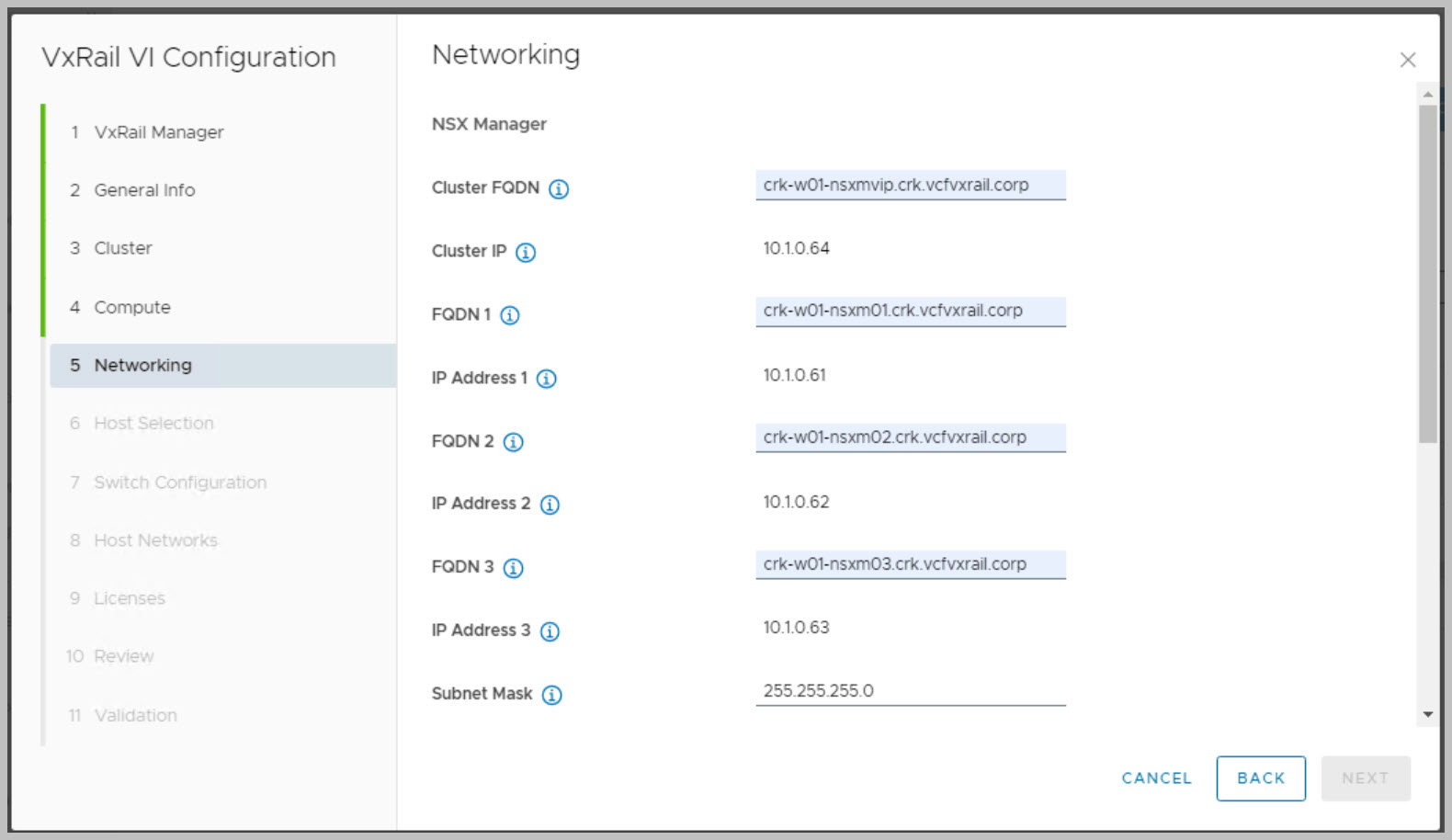Open the Subnet Mask info icon
1452x840 pixels.
[x=552, y=695]
